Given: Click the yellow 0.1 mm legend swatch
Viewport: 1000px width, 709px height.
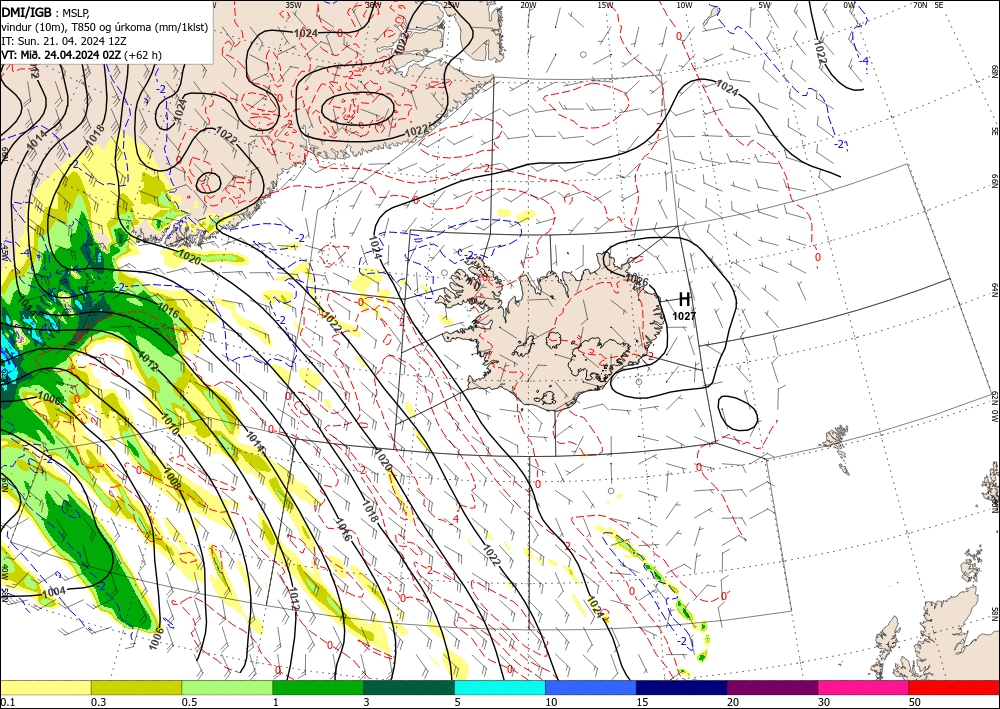Looking at the screenshot, I should 45,687.
